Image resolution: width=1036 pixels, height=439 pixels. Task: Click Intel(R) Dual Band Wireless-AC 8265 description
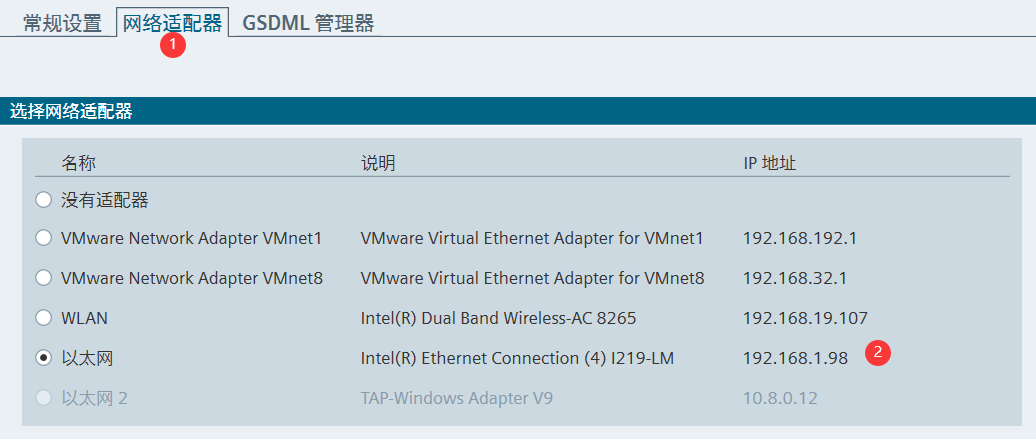tap(498, 319)
